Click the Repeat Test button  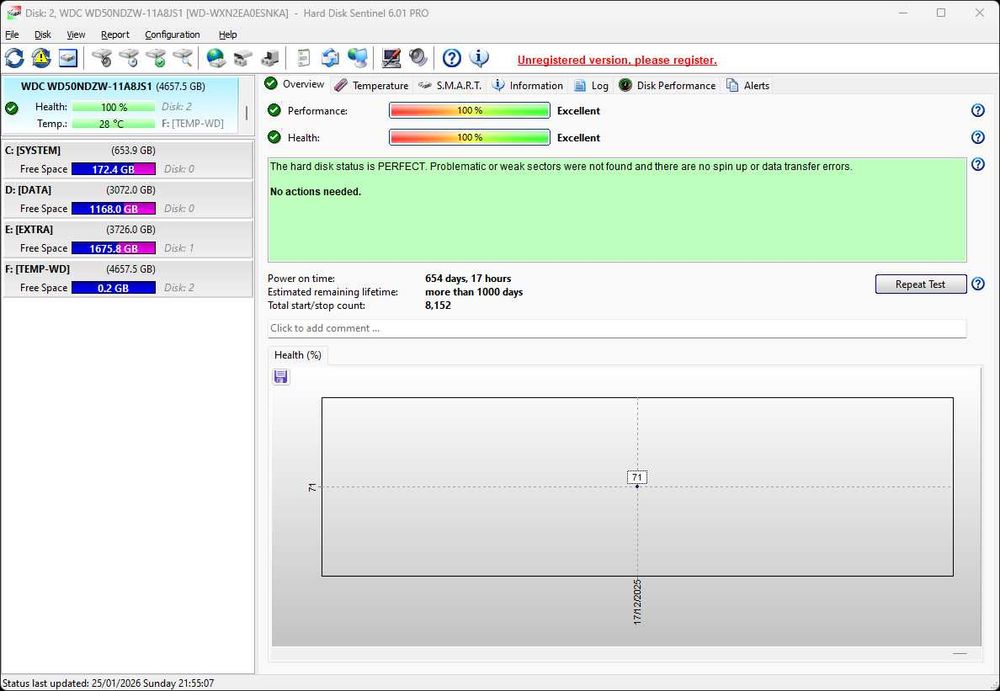920,284
